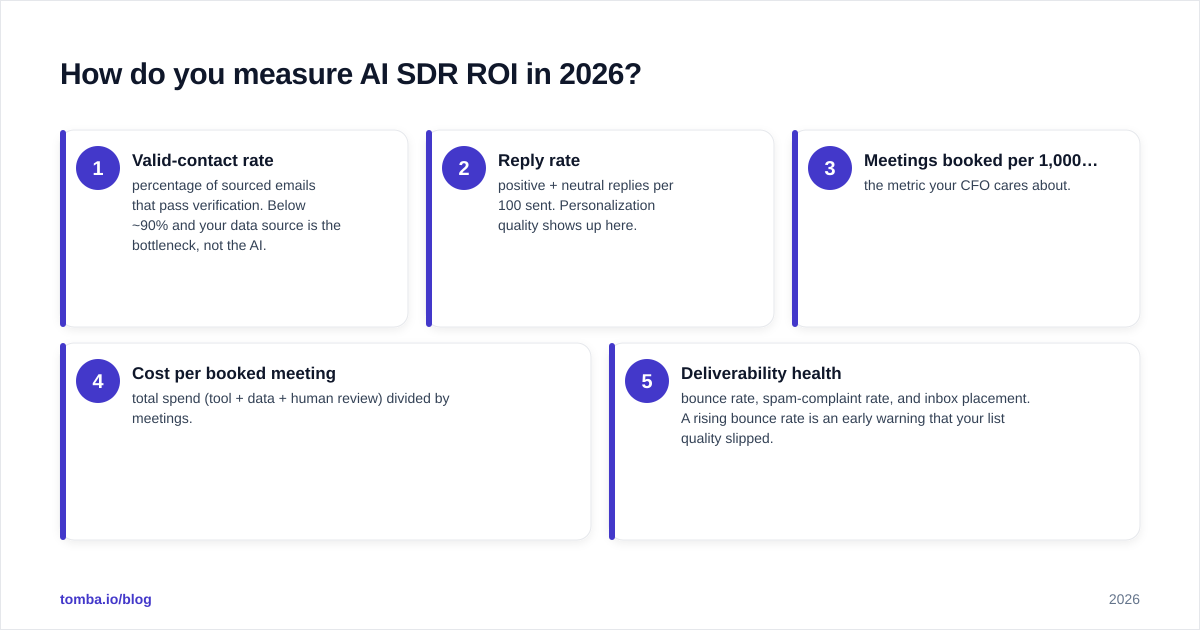
Task: Select the 'Meetings booked per 1,000…' heading
Action: pos(981,160)
